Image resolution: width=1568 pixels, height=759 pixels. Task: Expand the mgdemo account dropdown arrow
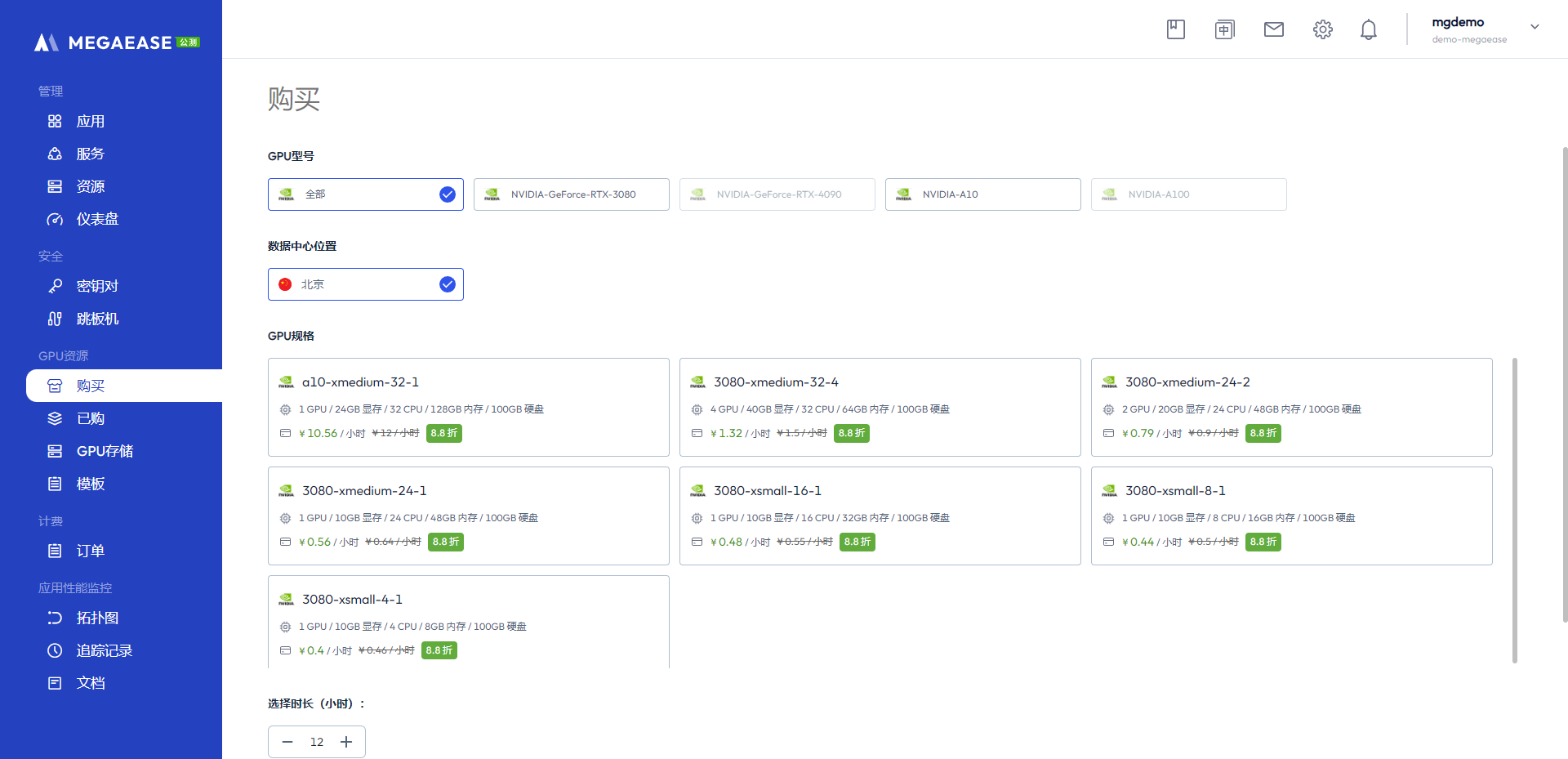(1535, 27)
